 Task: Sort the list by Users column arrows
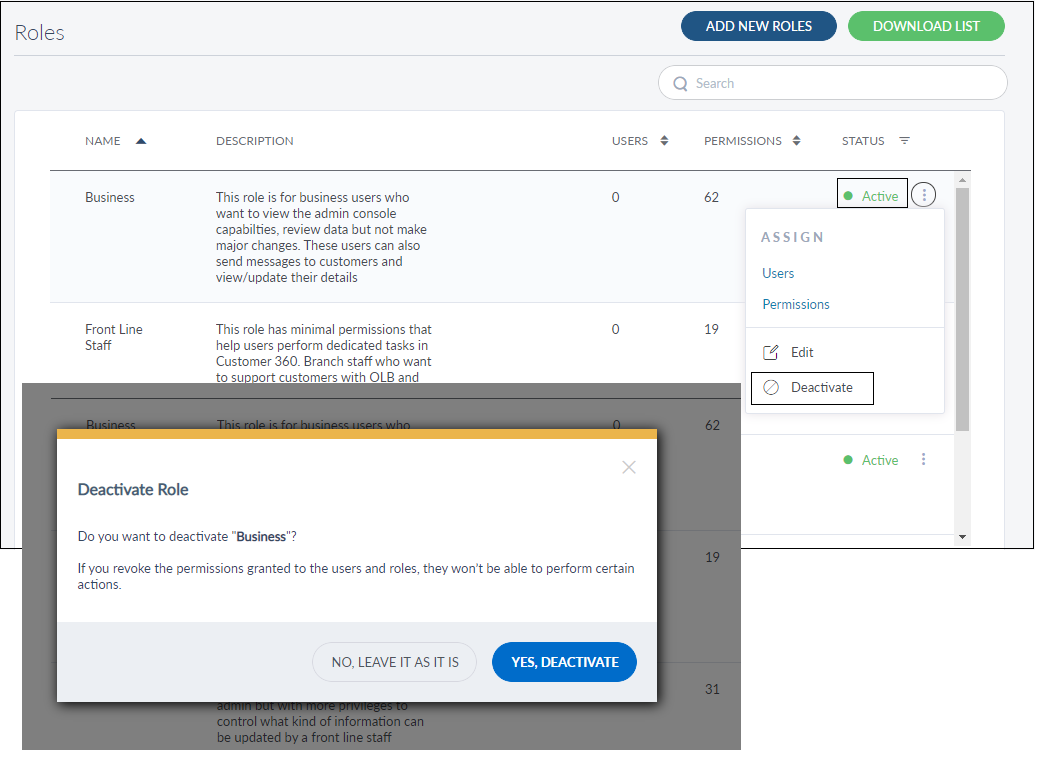point(664,141)
